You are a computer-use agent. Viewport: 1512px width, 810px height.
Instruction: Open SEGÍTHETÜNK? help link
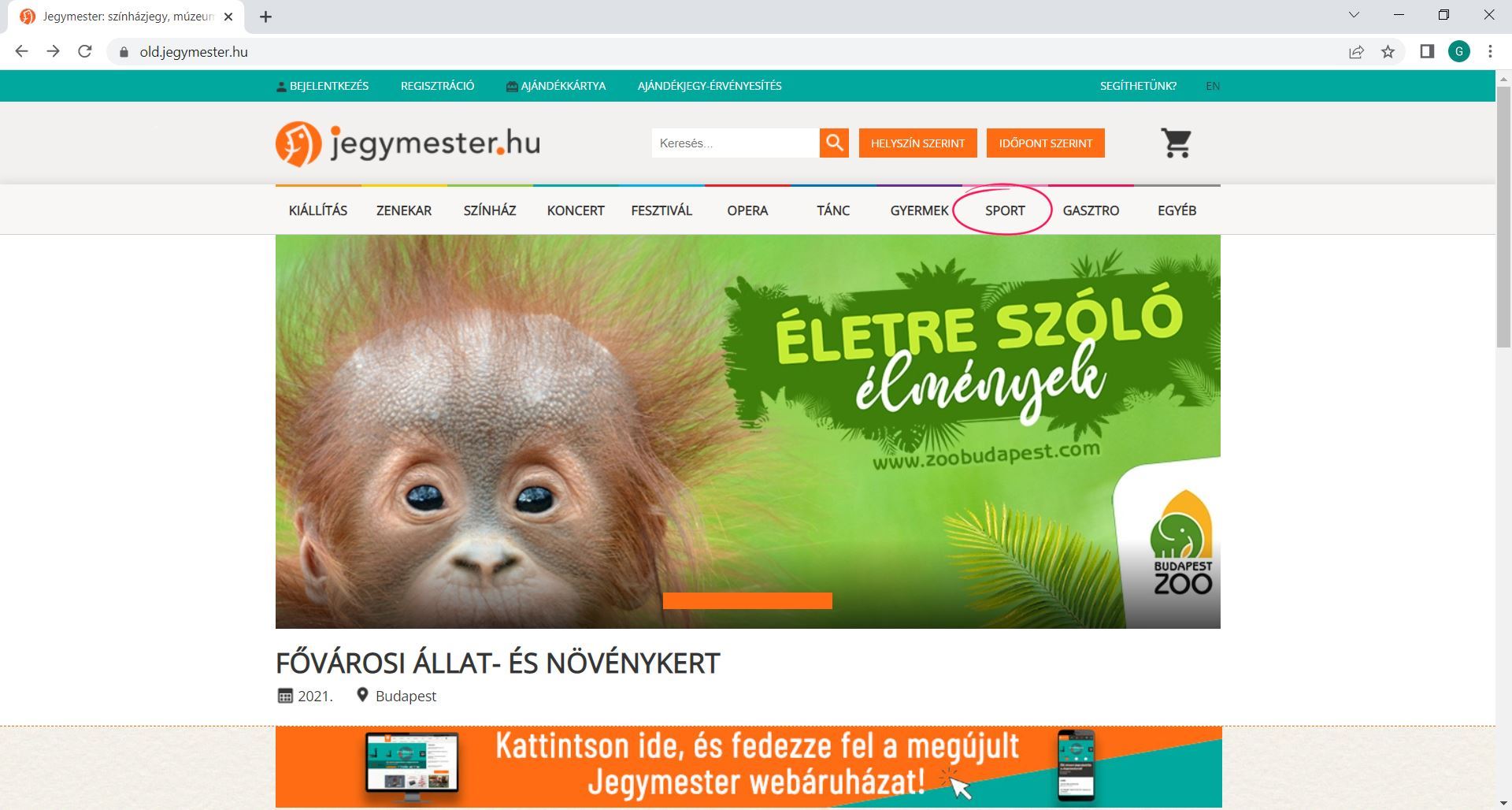pos(1138,86)
